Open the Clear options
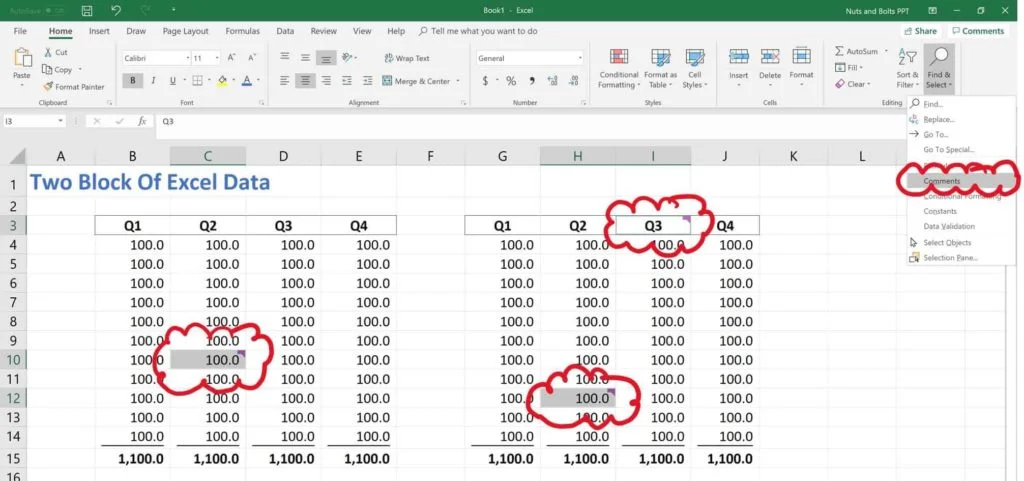The width and height of the screenshot is (1024, 481). [852, 84]
